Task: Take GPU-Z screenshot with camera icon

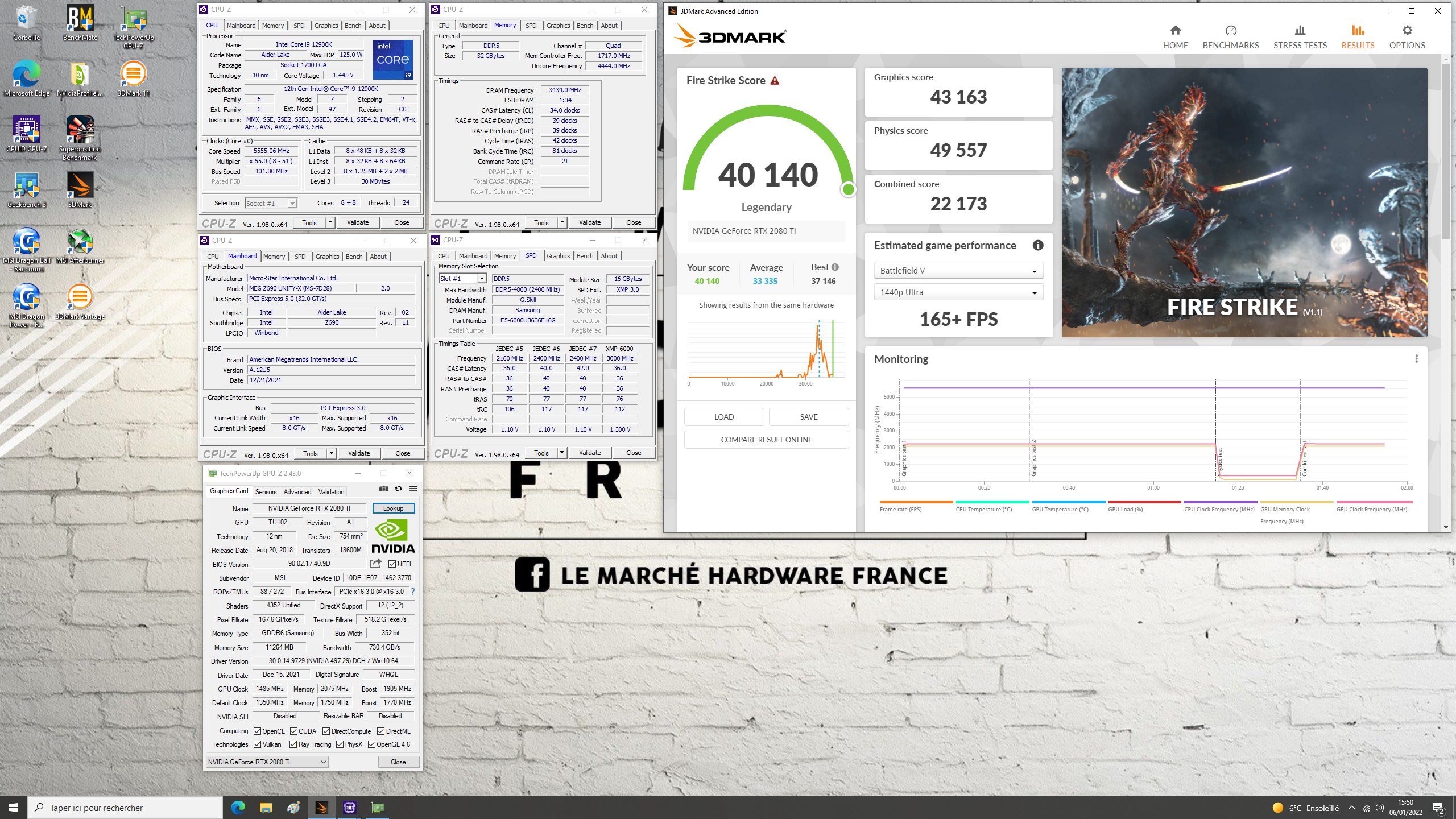Action: coord(384,489)
